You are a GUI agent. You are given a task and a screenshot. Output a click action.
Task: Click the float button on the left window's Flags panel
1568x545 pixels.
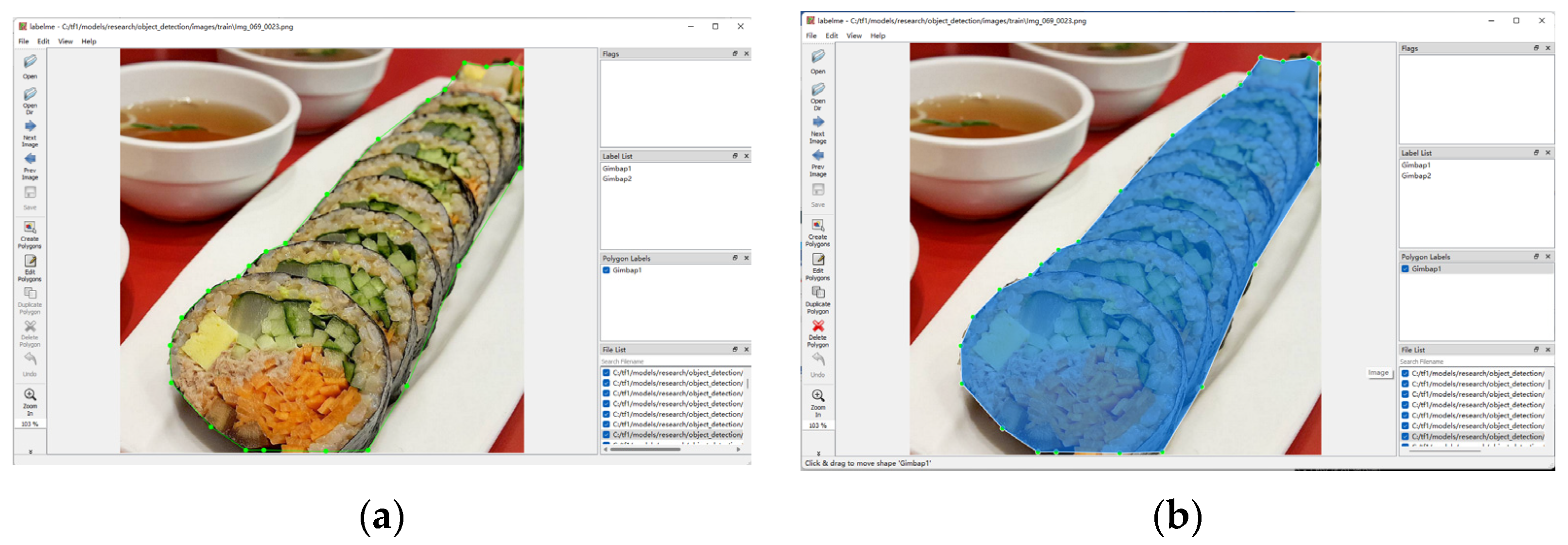coord(735,54)
